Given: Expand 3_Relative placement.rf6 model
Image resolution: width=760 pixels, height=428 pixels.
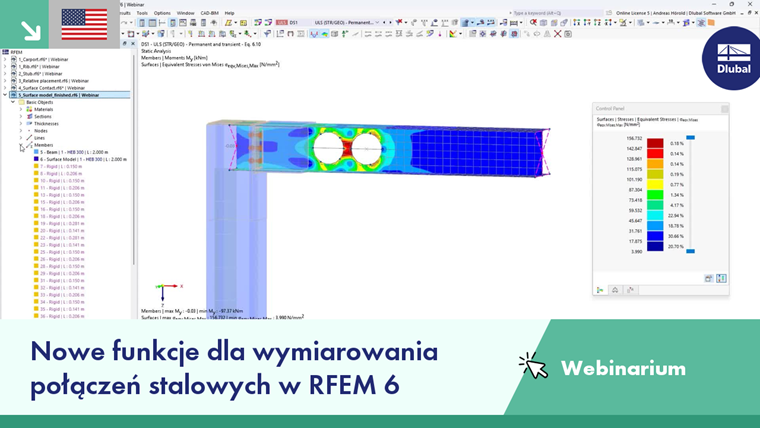Looking at the screenshot, I should (5, 81).
